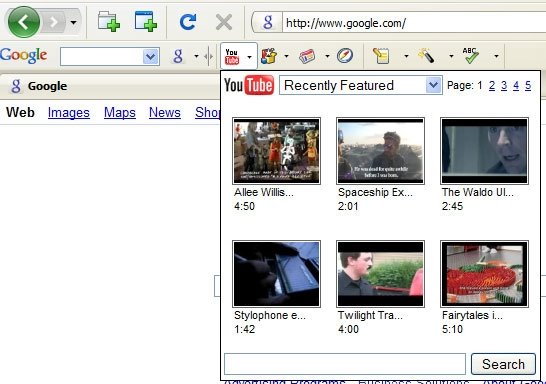This screenshot has width=546, height=384.
Task: Click the 'Stylophone e...' video title
Action: pyautogui.click(x=270, y=315)
